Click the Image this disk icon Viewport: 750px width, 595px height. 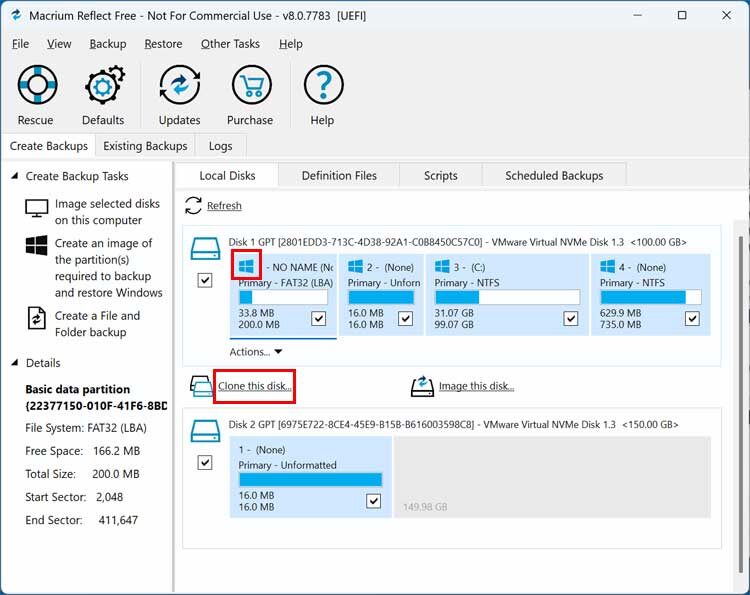coord(422,386)
